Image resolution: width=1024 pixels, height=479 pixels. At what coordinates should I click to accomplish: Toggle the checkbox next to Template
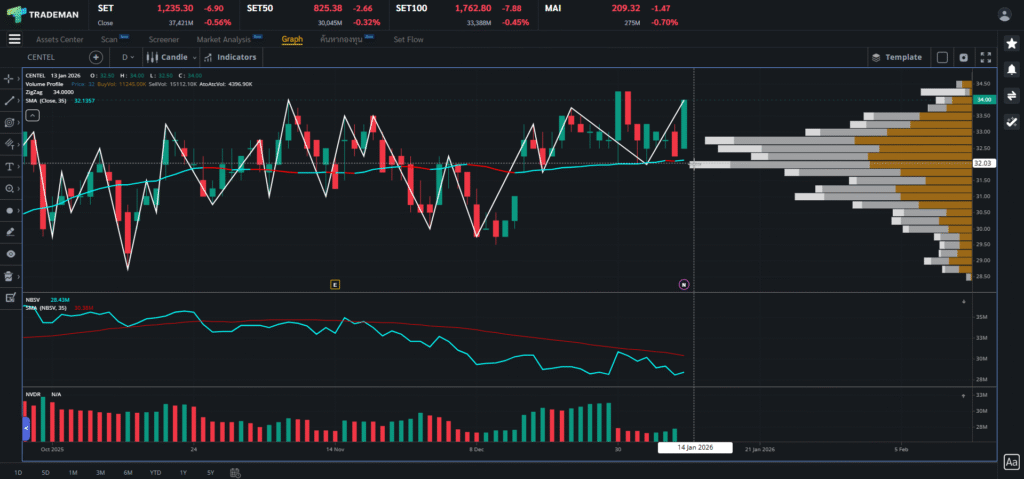942,57
